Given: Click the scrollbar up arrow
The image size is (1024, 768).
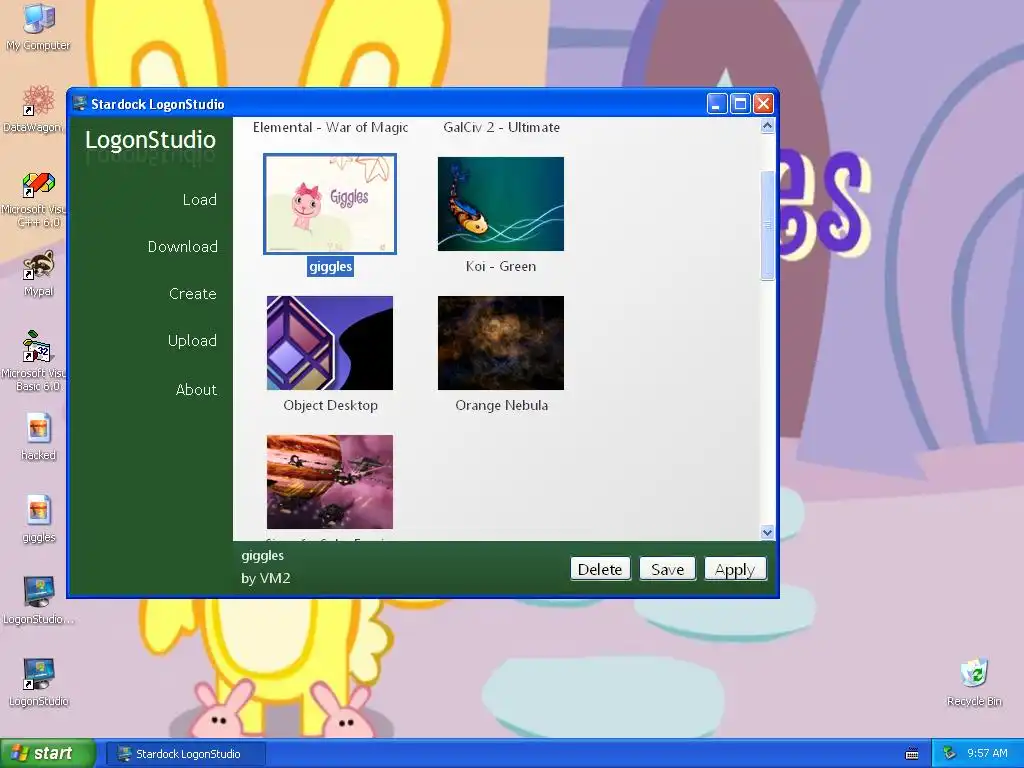Looking at the screenshot, I should [x=767, y=125].
